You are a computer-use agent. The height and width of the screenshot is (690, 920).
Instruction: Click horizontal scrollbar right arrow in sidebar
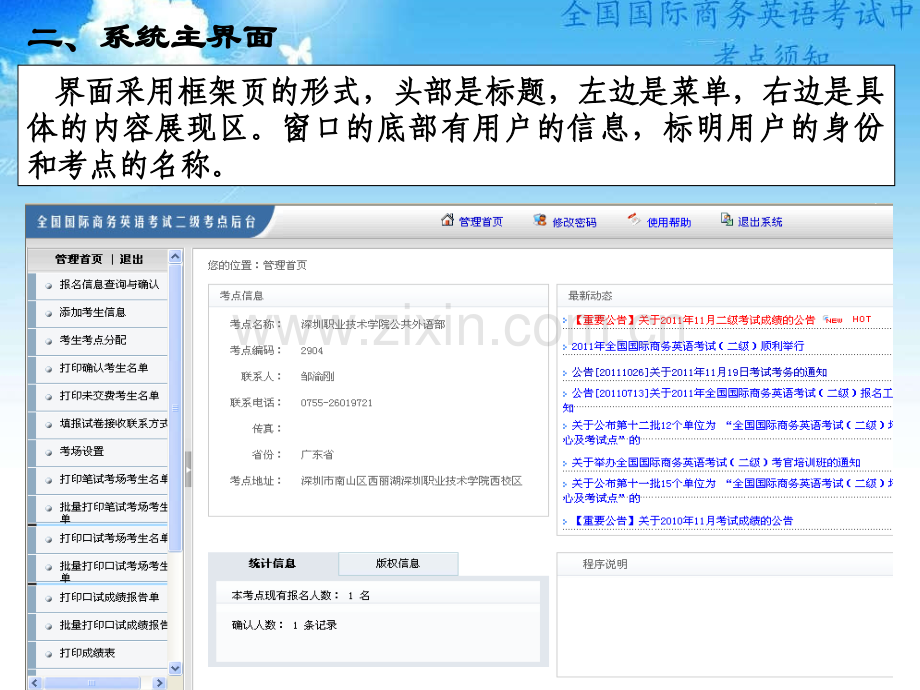click(x=159, y=683)
